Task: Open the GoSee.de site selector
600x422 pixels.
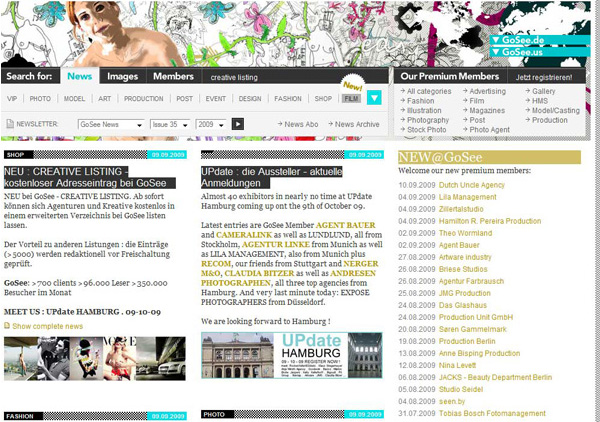Action: [x=540, y=40]
